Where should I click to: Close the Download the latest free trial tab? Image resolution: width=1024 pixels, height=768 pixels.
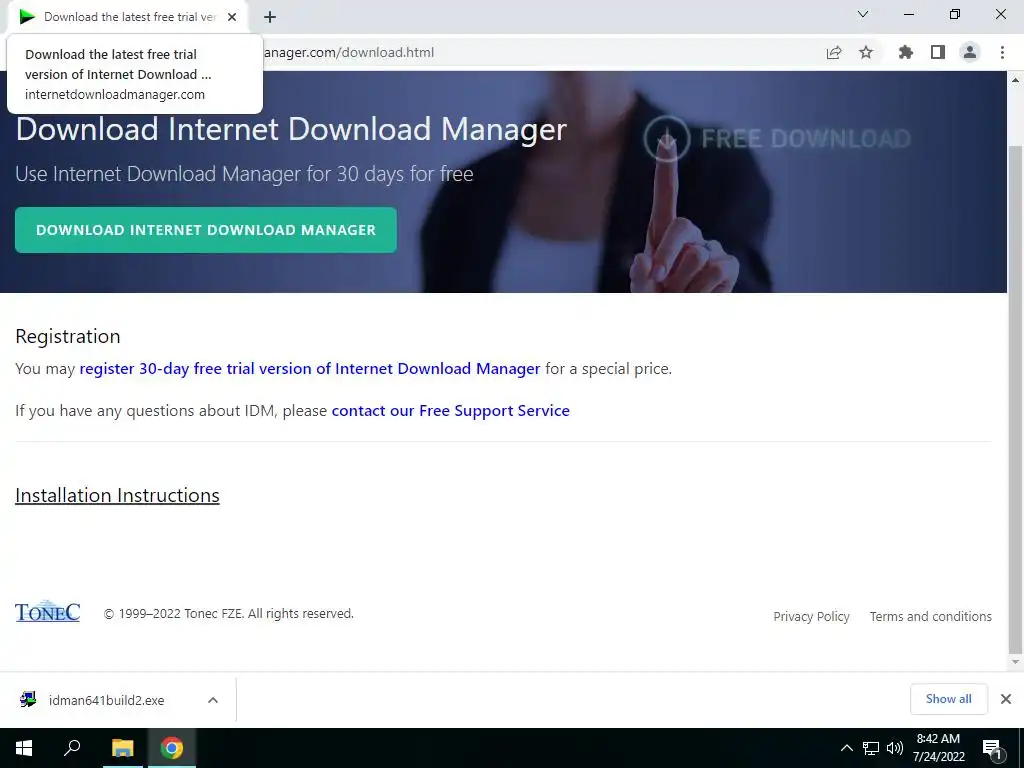pyautogui.click(x=232, y=17)
